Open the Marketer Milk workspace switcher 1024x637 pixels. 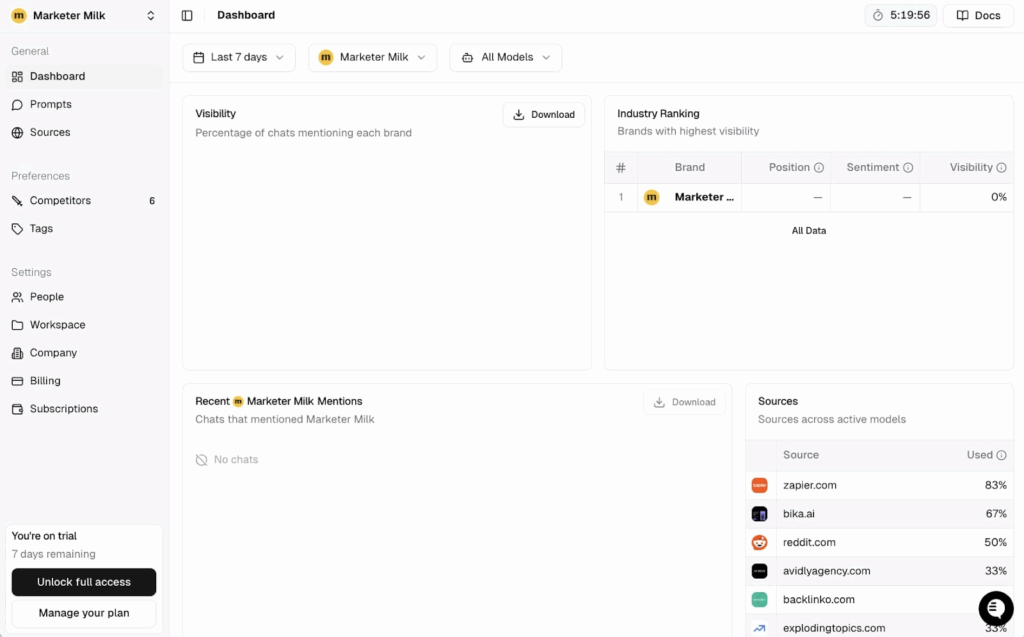[x=84, y=16]
